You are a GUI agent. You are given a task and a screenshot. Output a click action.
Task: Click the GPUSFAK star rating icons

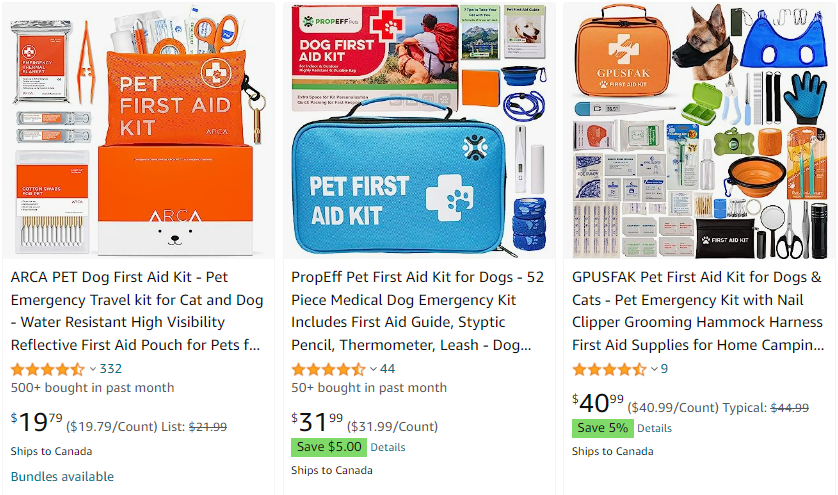coord(609,369)
